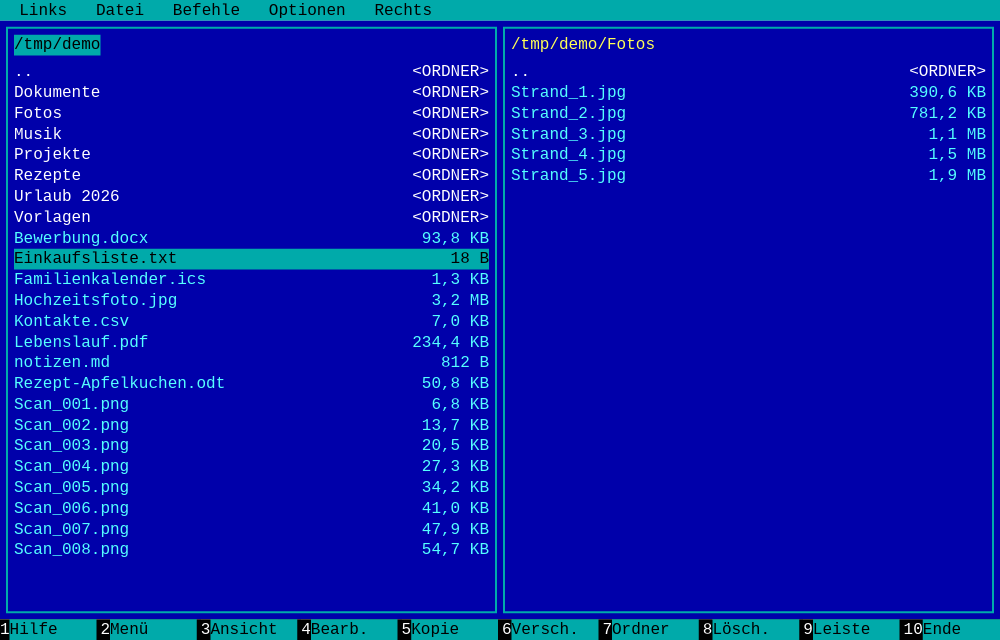Select the Musik folder row

point(251,134)
